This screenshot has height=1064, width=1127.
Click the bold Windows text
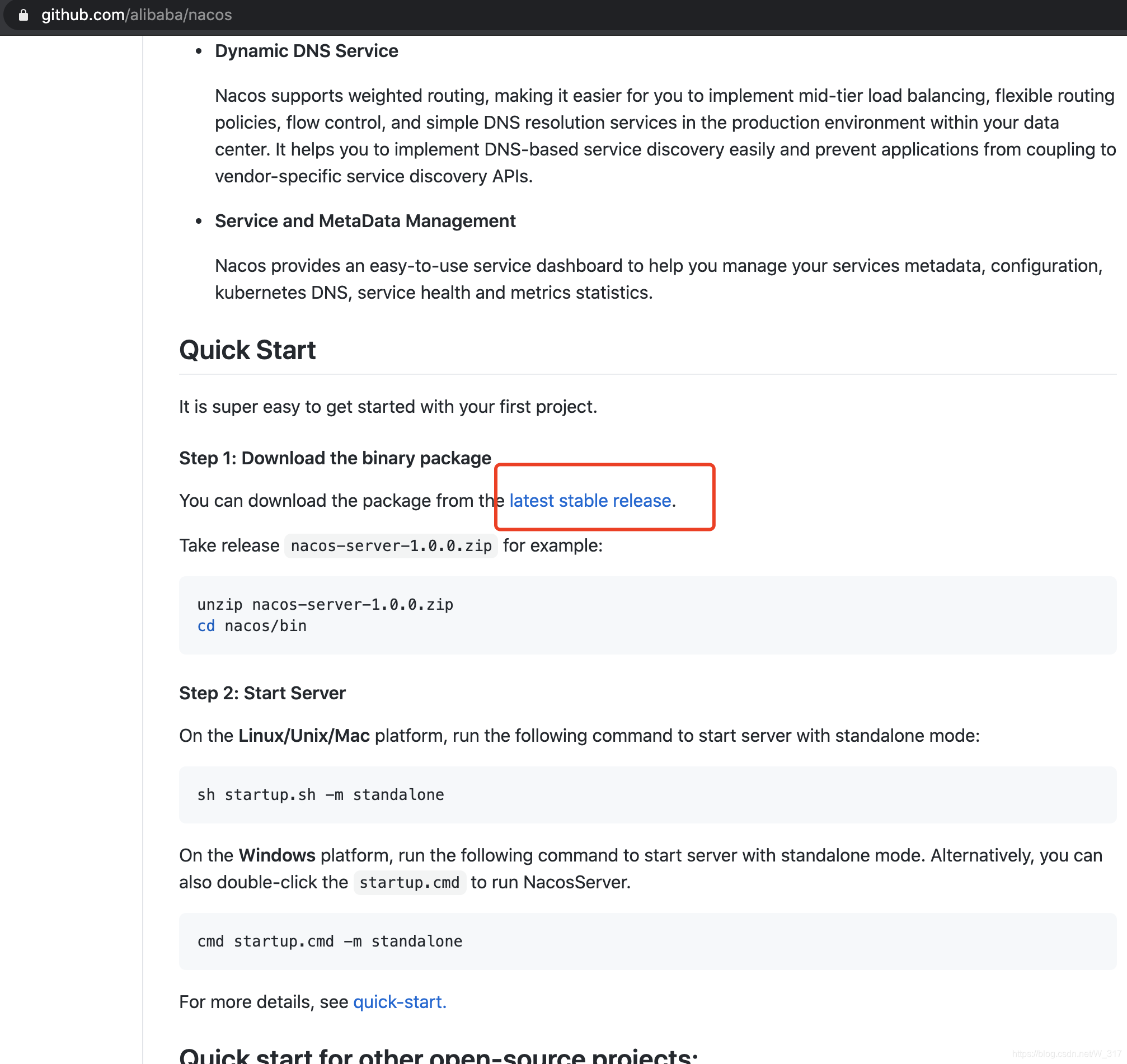pyautogui.click(x=276, y=855)
